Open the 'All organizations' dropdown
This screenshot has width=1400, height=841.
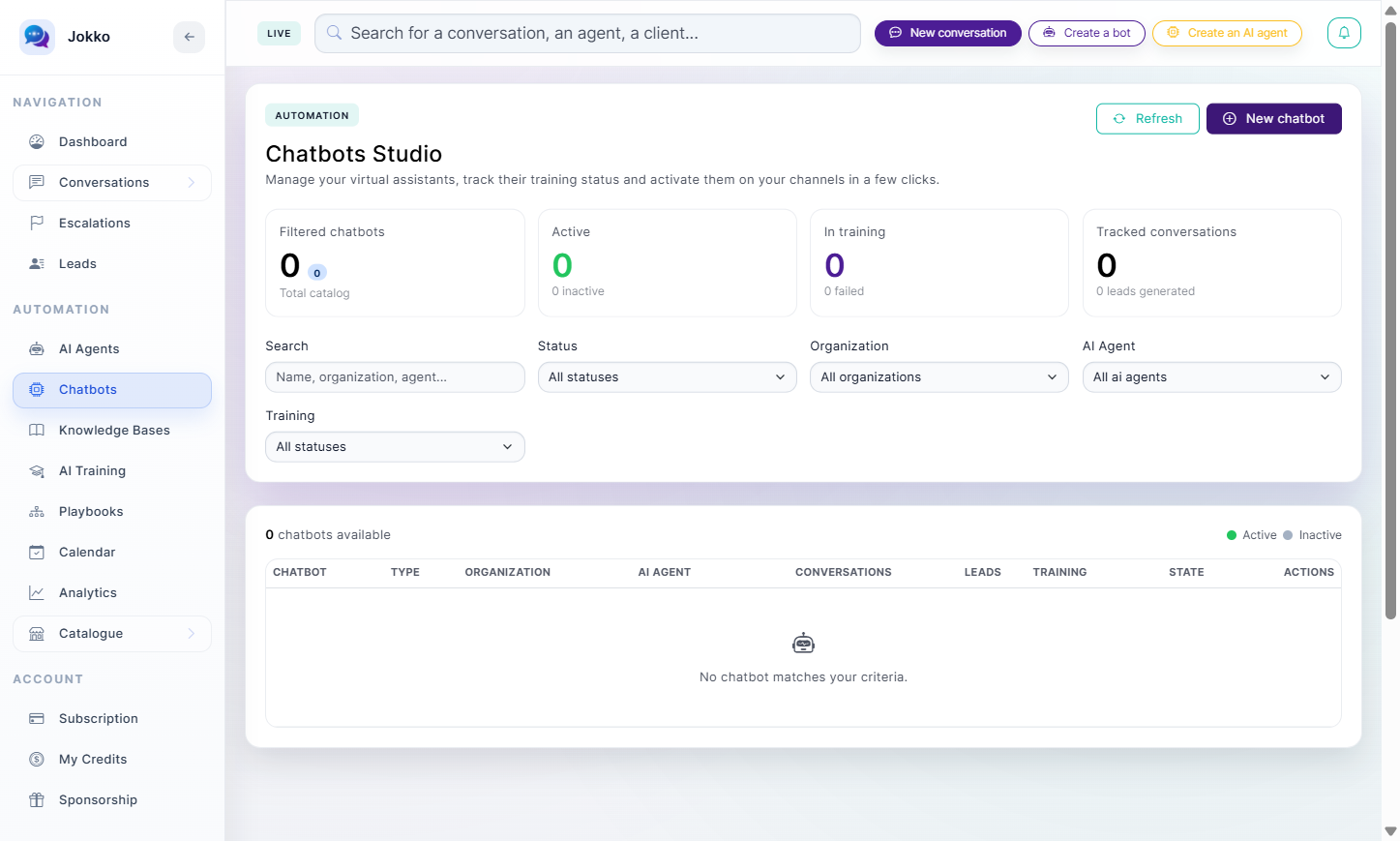939,377
